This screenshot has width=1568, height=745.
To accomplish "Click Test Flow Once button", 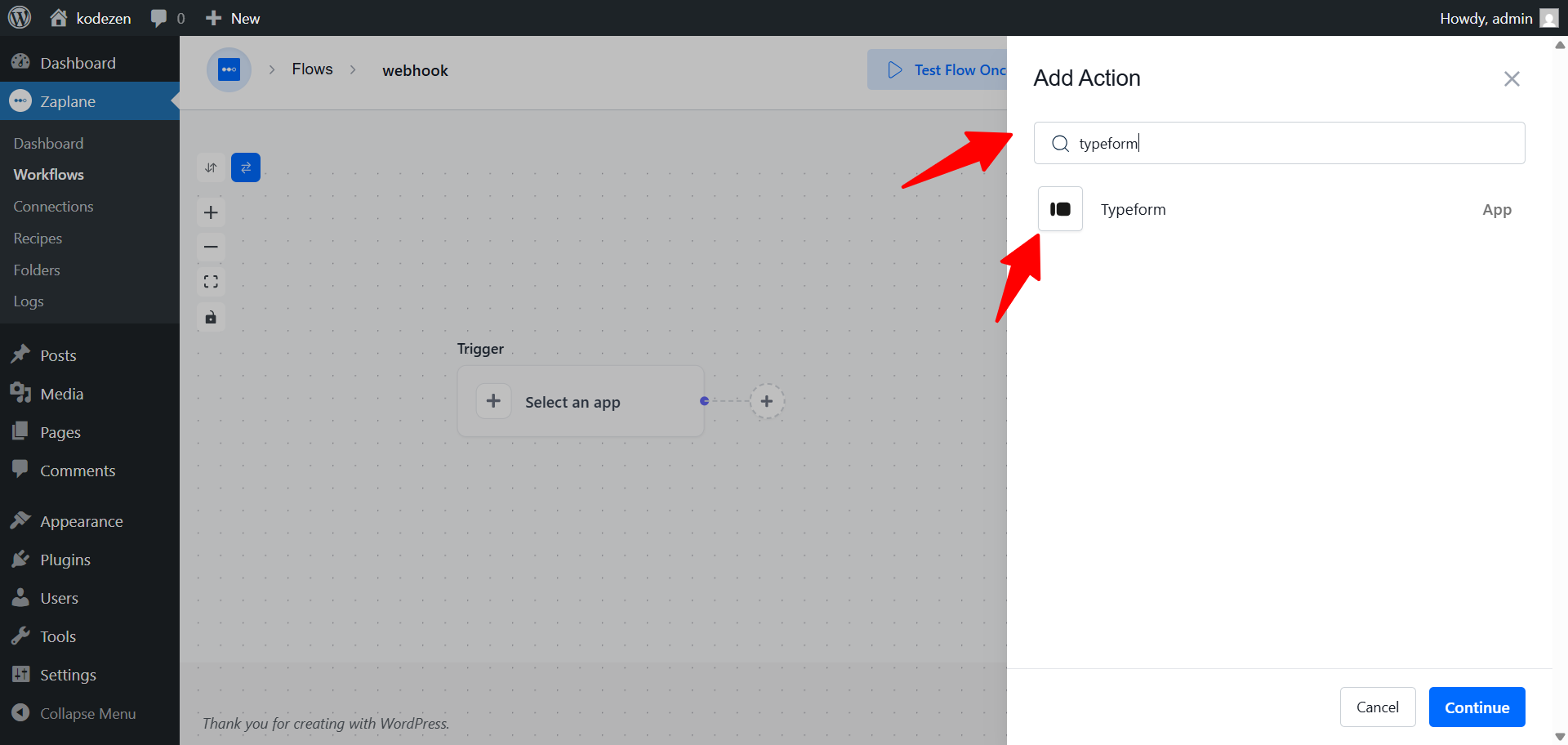I will [937, 69].
